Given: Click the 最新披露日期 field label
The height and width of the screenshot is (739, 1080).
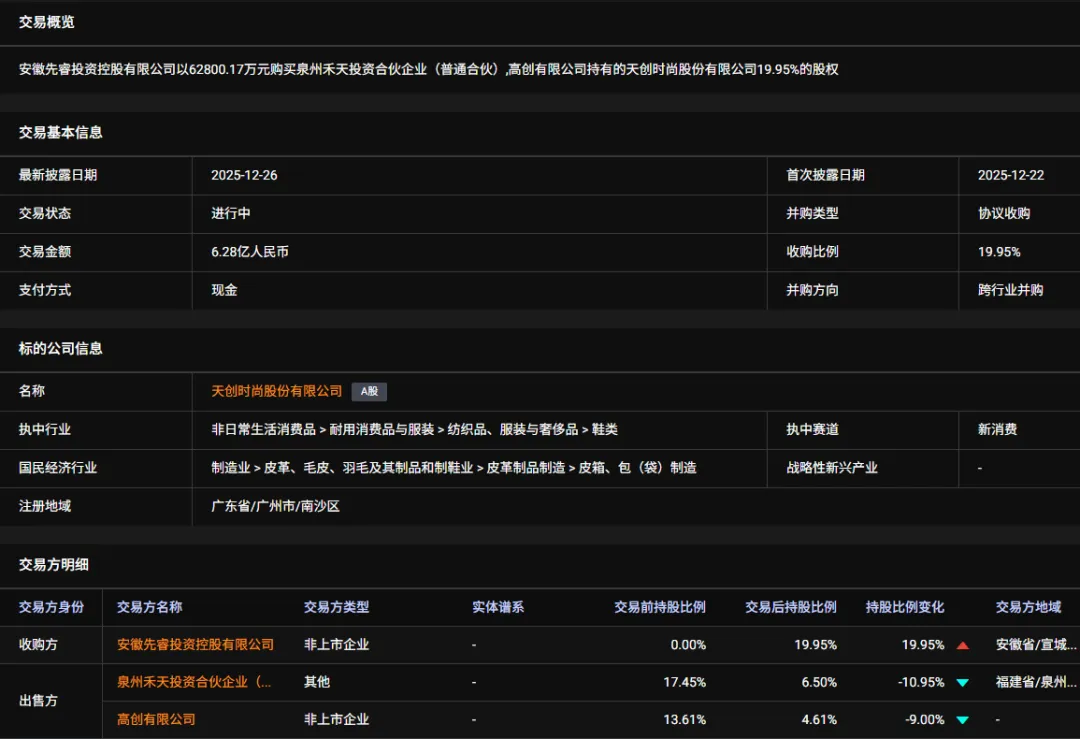Looking at the screenshot, I should [x=58, y=175].
